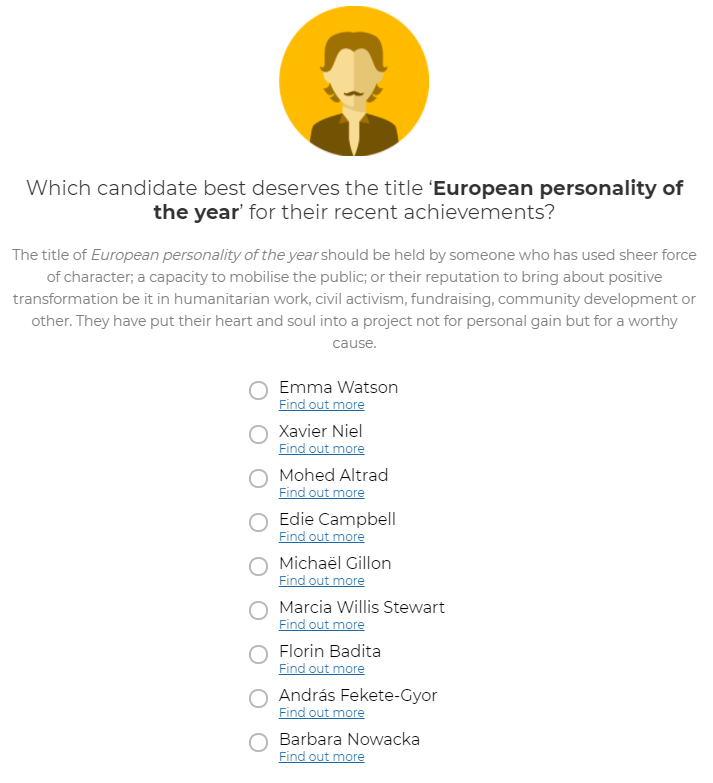
Task: Open 'Find out more' for Michaël Gillon
Action: [x=321, y=581]
